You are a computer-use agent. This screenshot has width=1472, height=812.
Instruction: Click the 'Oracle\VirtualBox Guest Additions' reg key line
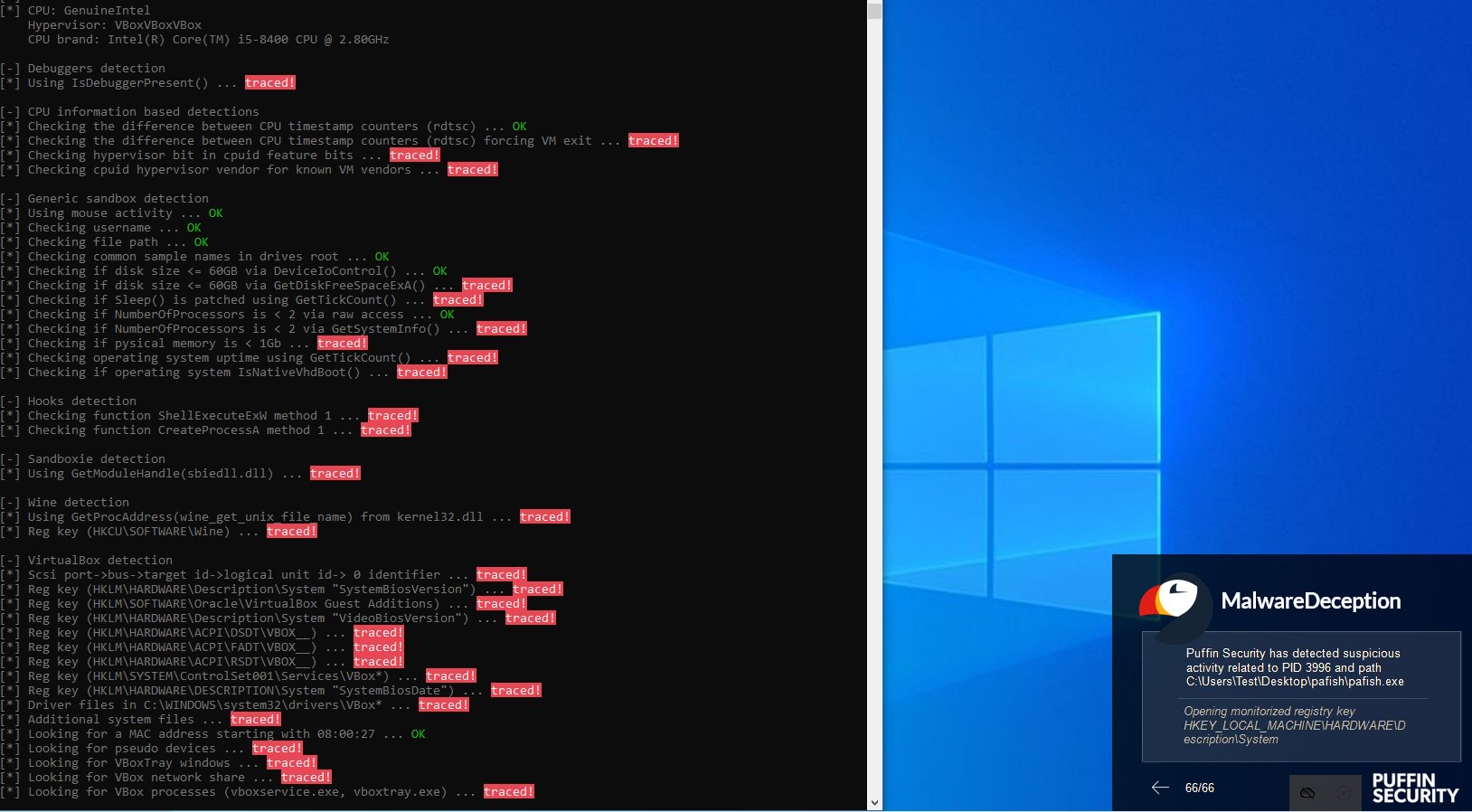264,604
